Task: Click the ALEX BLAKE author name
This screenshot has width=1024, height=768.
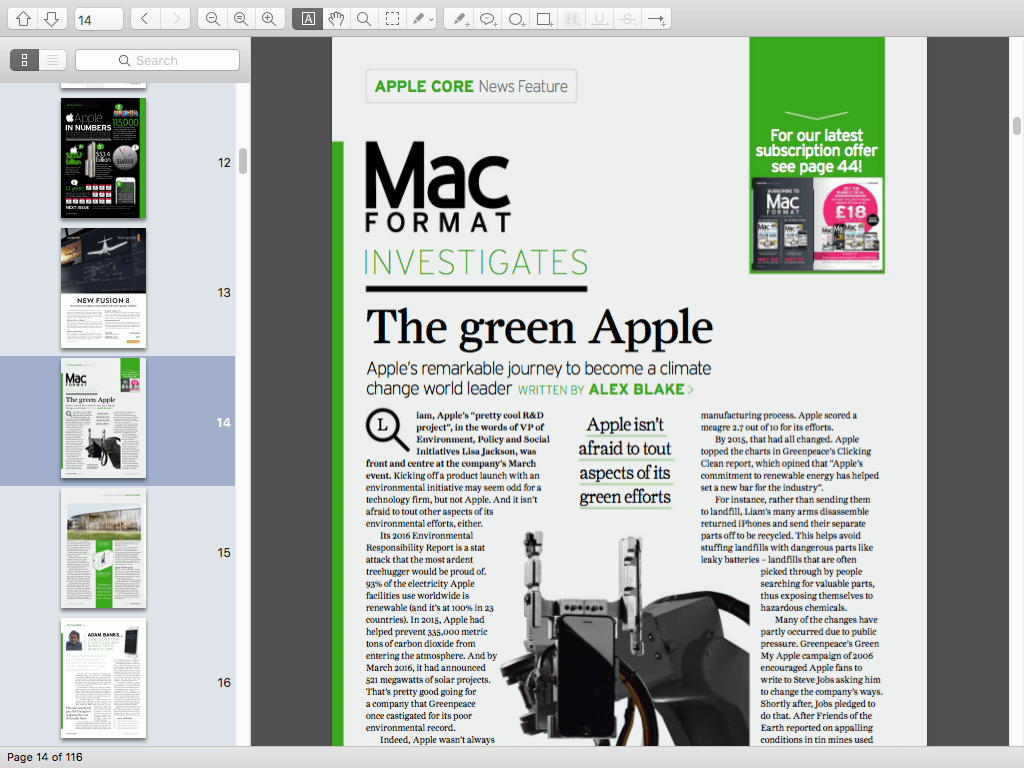Action: pos(637,389)
